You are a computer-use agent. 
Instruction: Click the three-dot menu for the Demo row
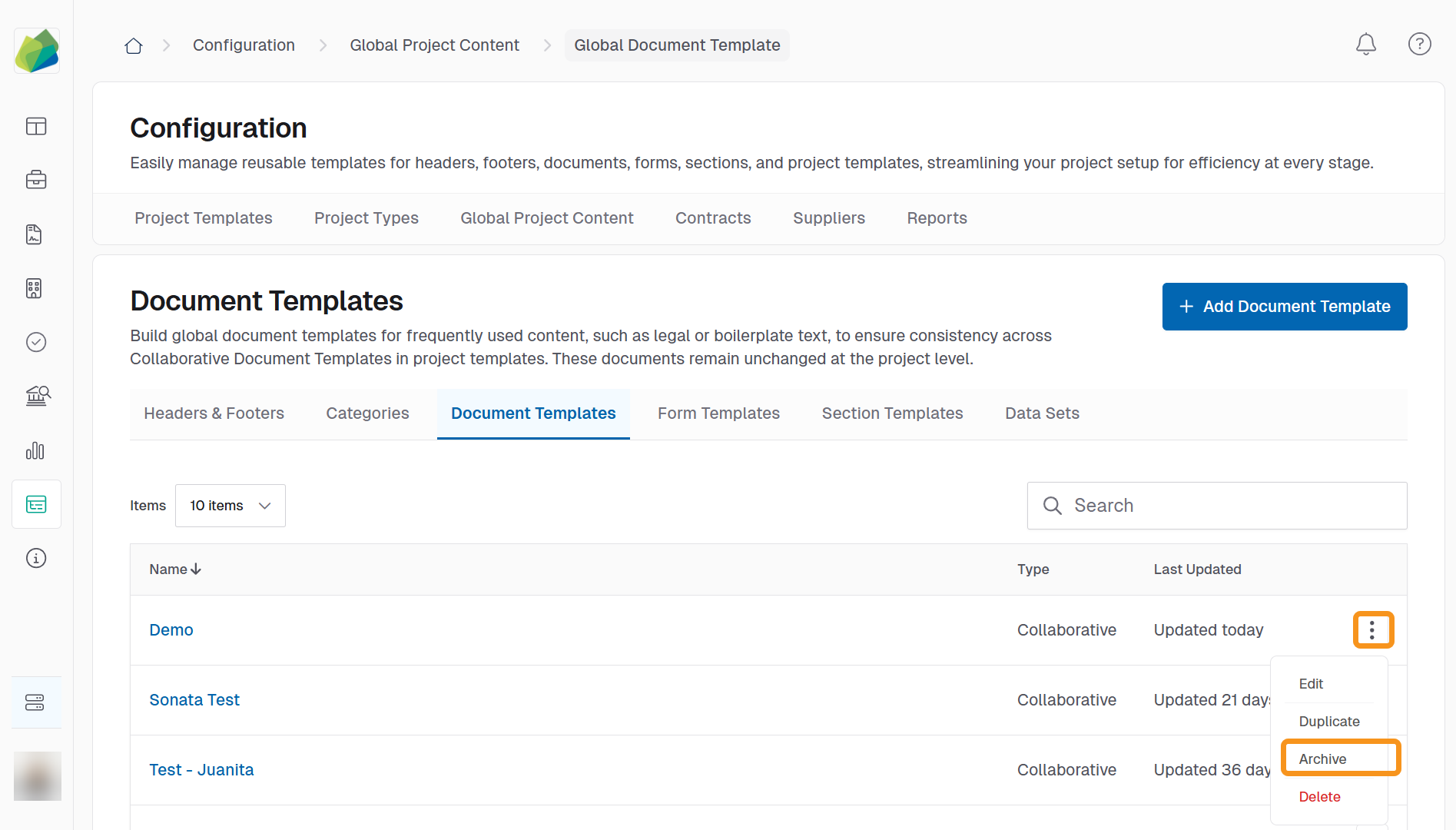click(1372, 630)
